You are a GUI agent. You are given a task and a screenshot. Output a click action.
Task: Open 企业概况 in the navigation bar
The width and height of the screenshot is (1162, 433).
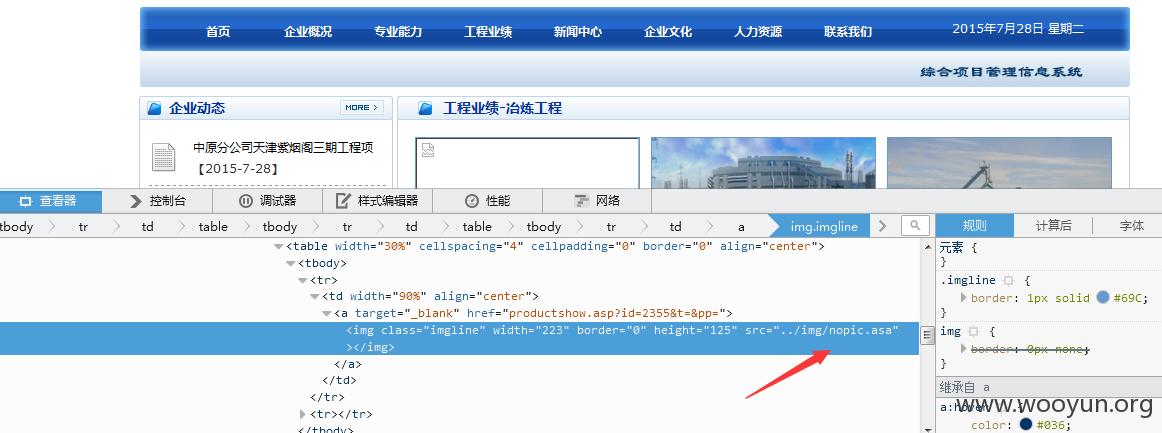tap(308, 32)
